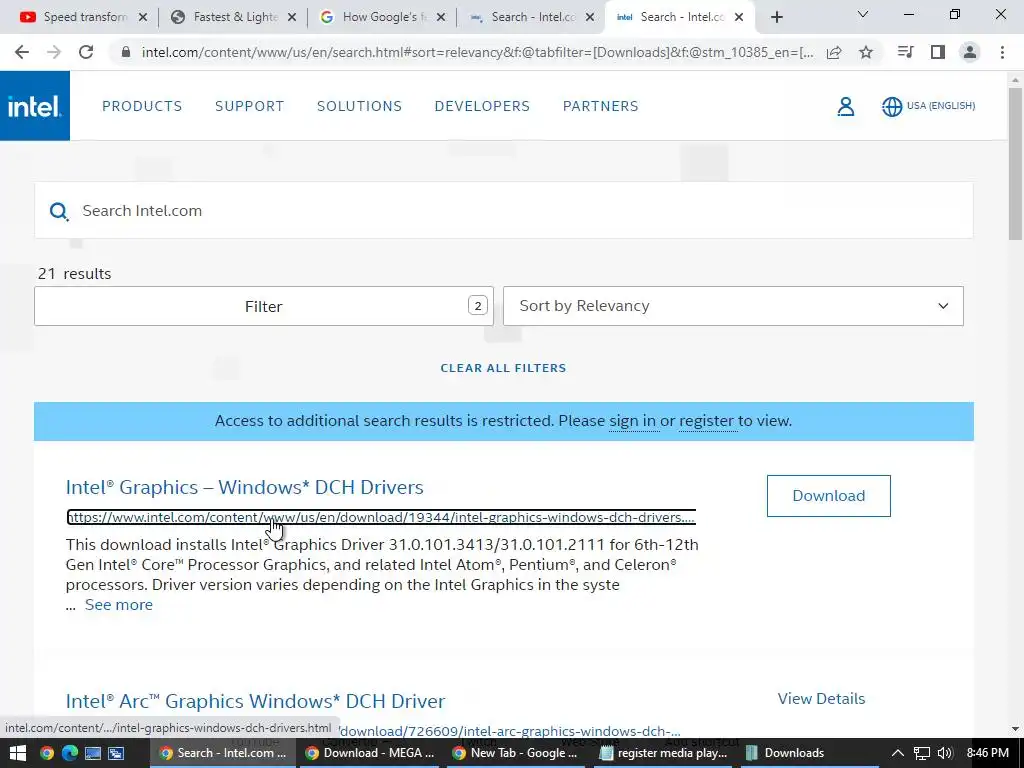Switch to How Google's tab
Image resolution: width=1024 pixels, height=768 pixels.
tap(382, 17)
